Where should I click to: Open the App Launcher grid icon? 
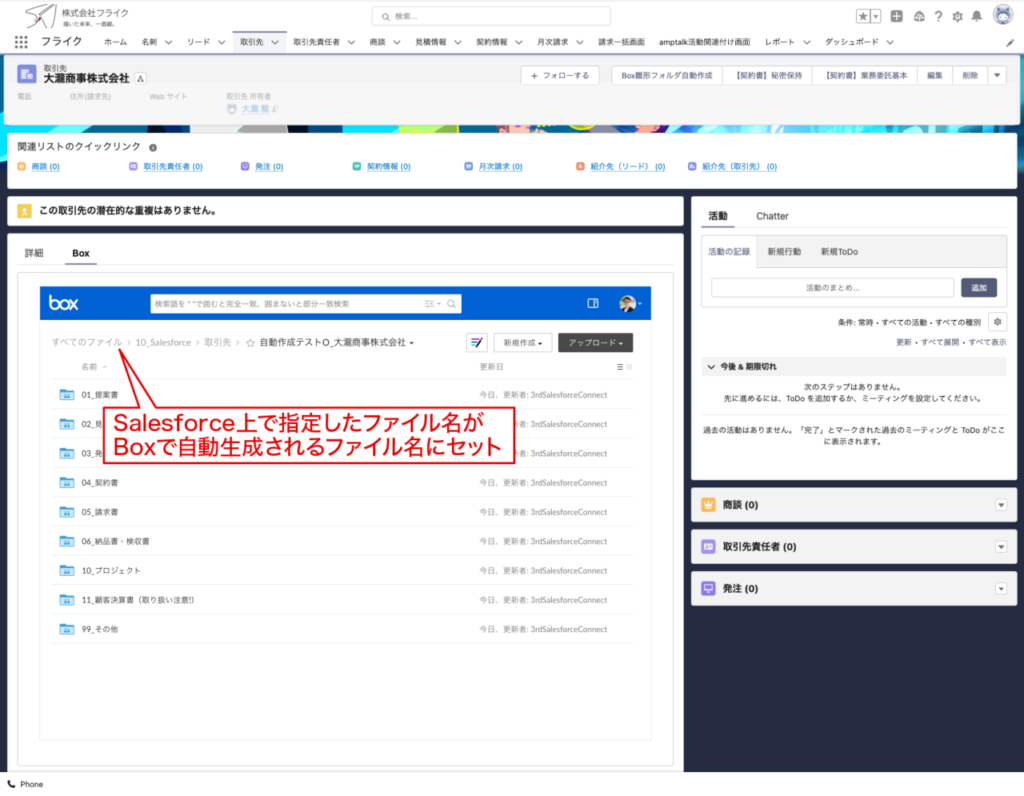(x=21, y=42)
